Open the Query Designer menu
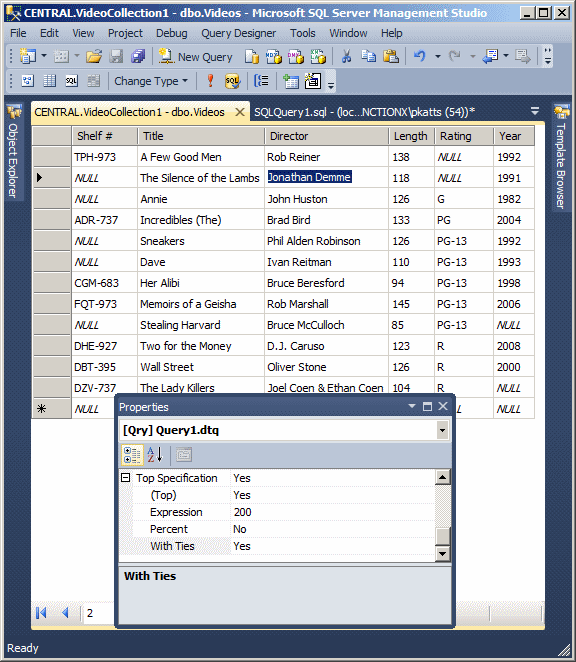This screenshot has width=576, height=662. [x=238, y=33]
